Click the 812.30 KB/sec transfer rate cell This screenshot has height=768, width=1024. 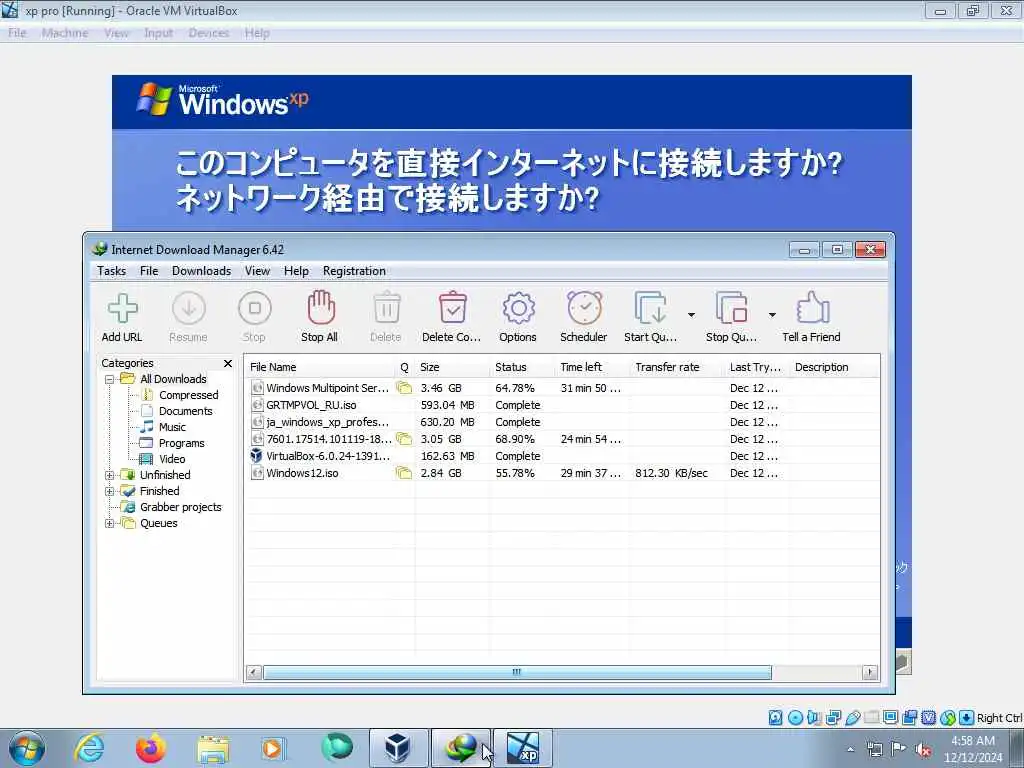(671, 473)
